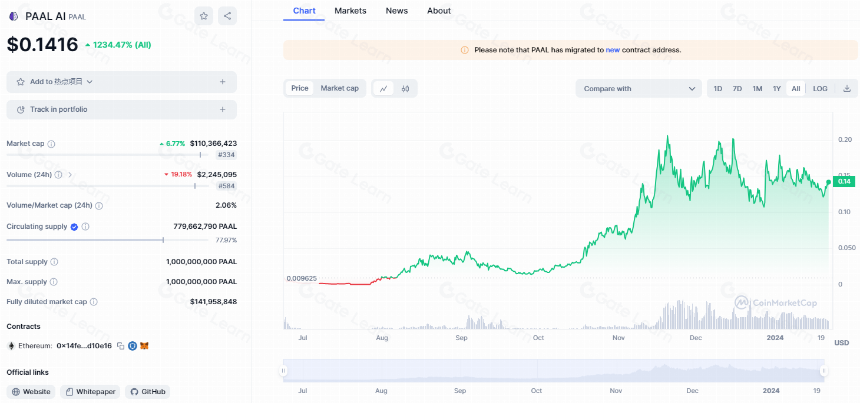Click the $0.1416 price text
This screenshot has width=860, height=403.
tap(42, 44)
